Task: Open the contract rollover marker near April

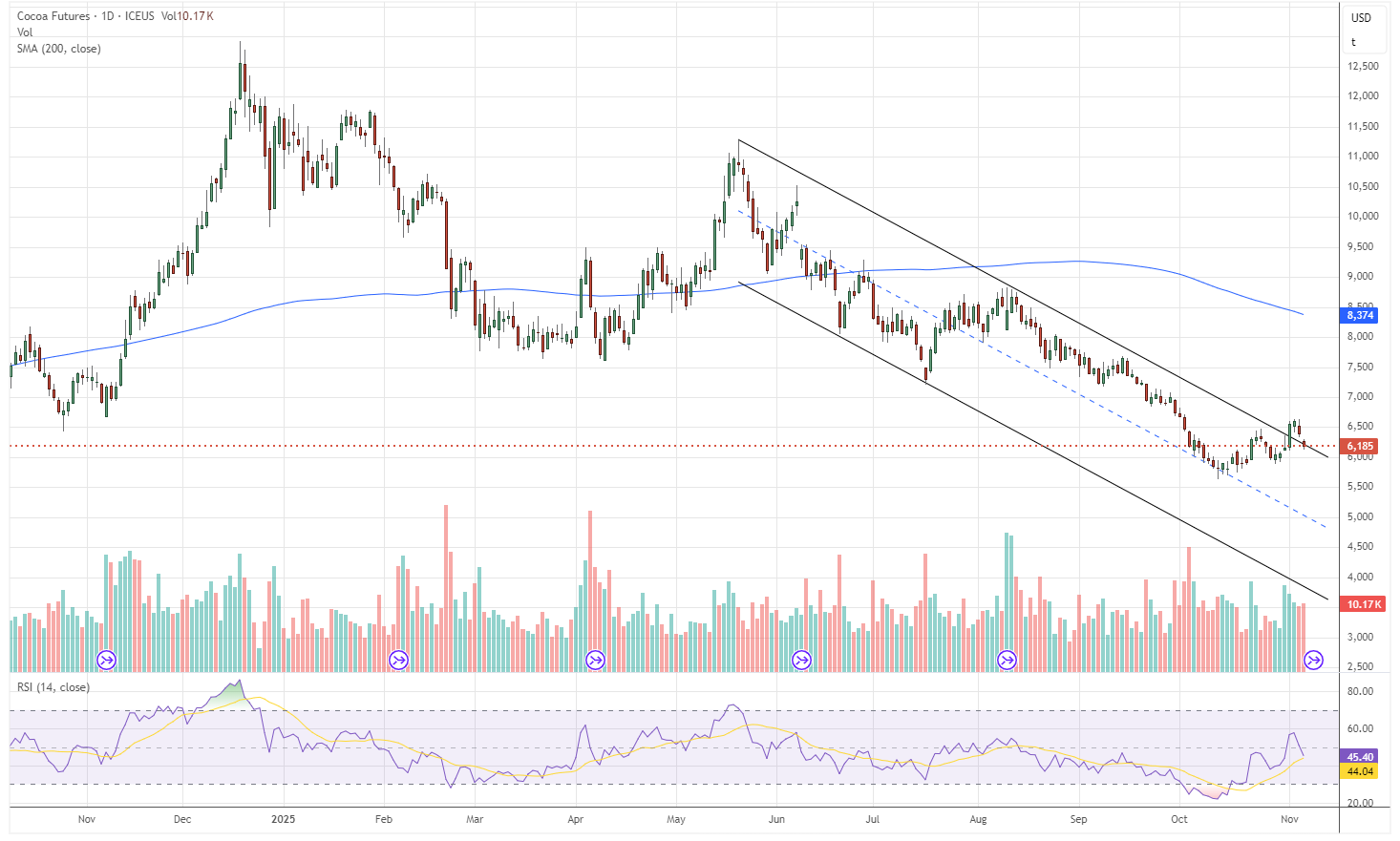Action: tap(595, 660)
